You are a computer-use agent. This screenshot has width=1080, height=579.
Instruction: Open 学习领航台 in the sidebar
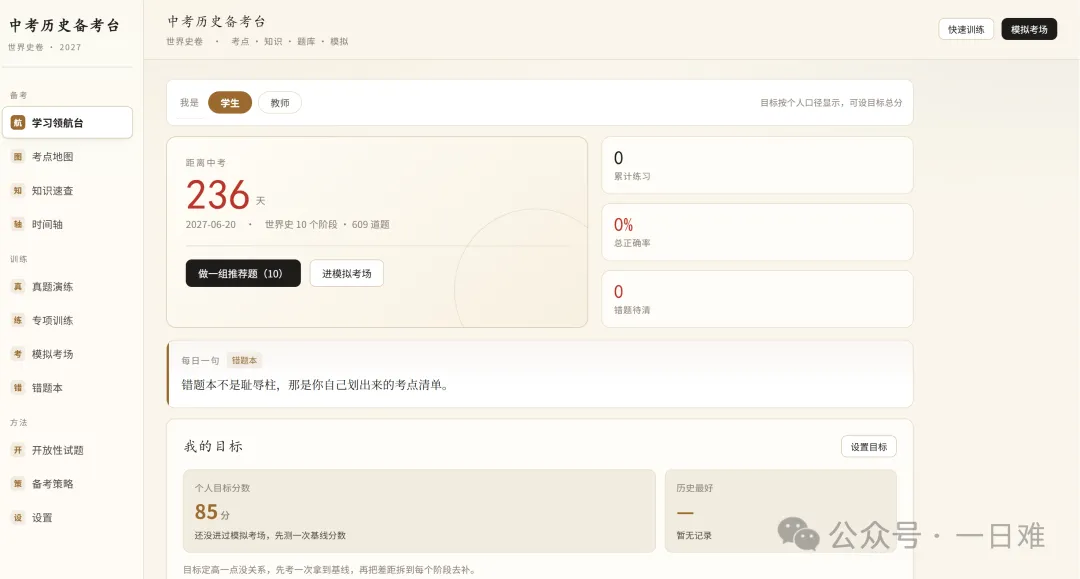(x=68, y=123)
